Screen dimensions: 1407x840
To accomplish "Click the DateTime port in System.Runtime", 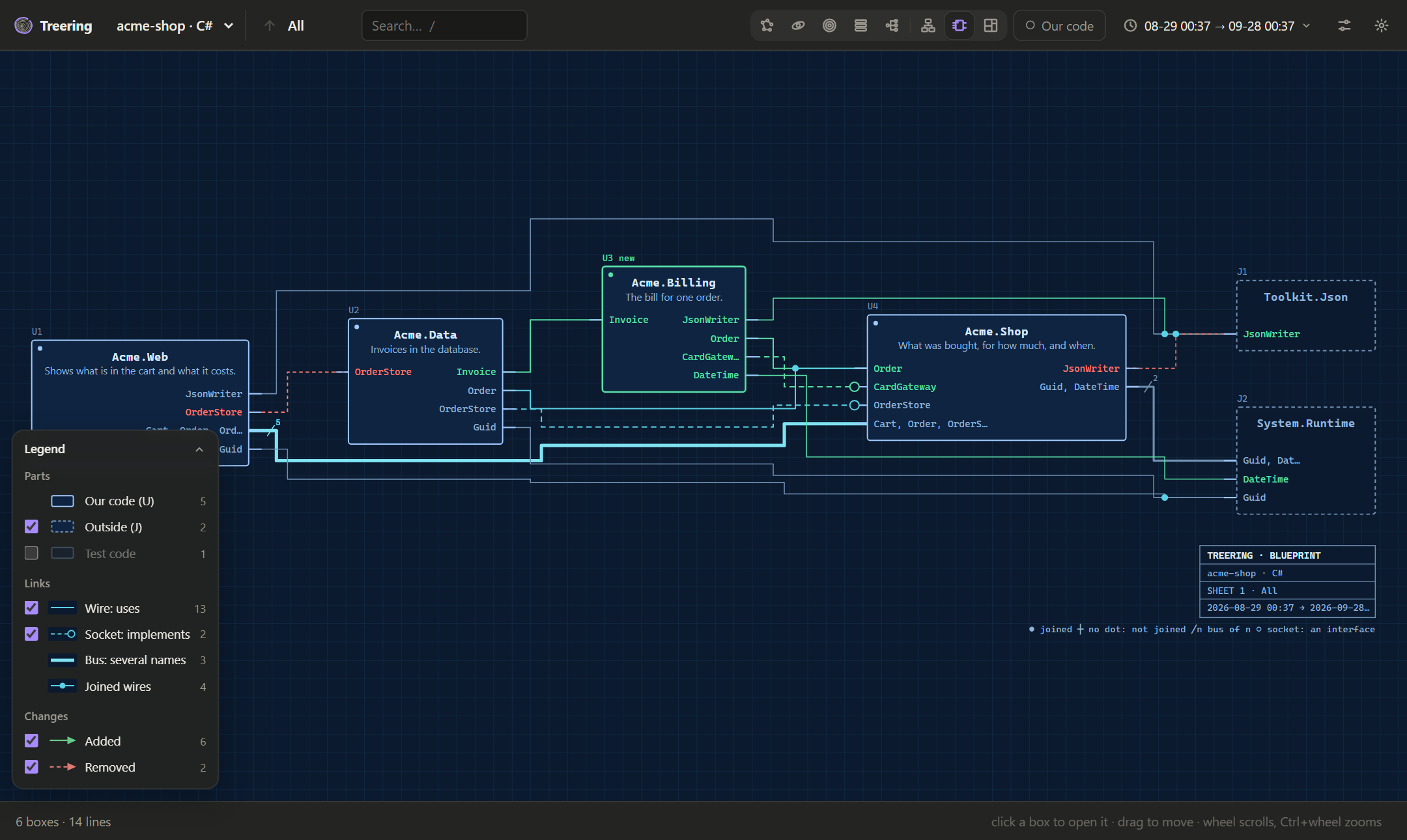I will pyautogui.click(x=1266, y=479).
